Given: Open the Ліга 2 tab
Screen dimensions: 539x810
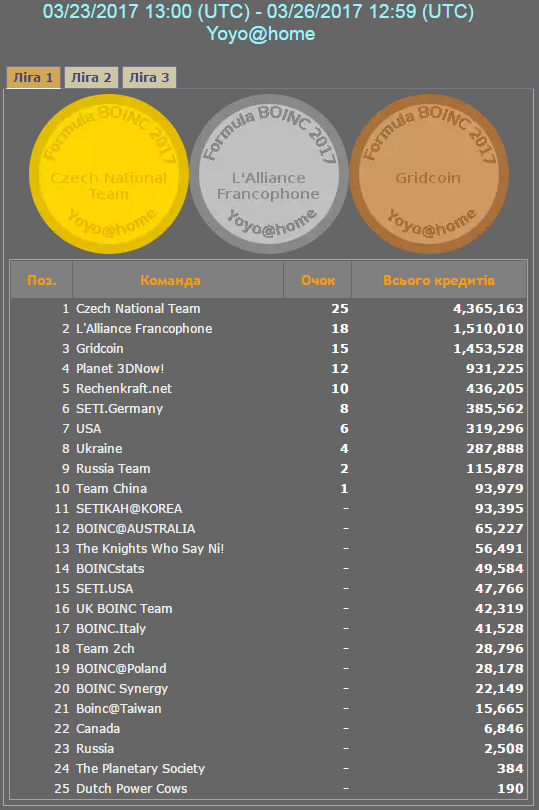Looking at the screenshot, I should point(91,77).
